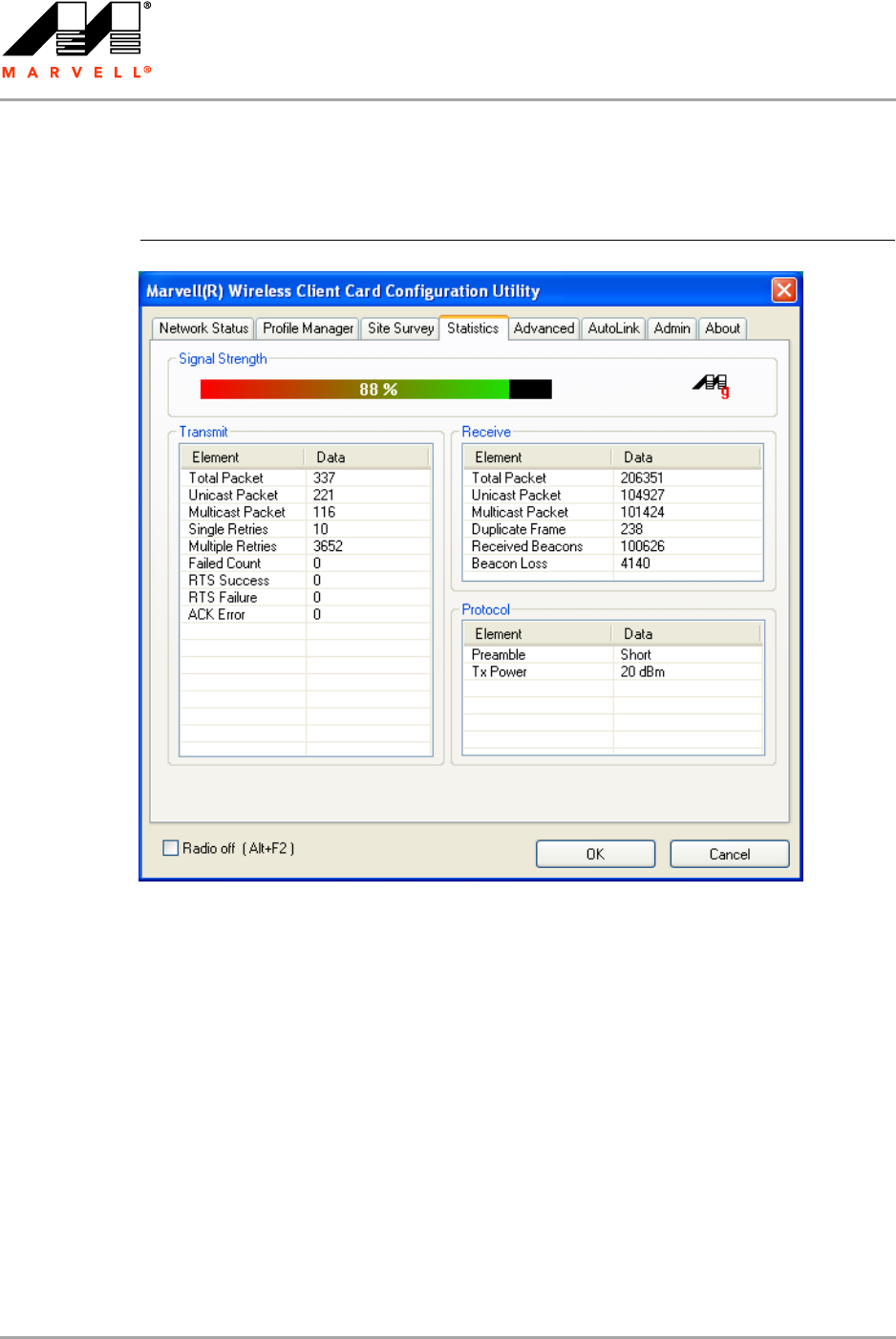Click the 88 % signal strength bar
This screenshot has width=896, height=1339.
point(376,390)
